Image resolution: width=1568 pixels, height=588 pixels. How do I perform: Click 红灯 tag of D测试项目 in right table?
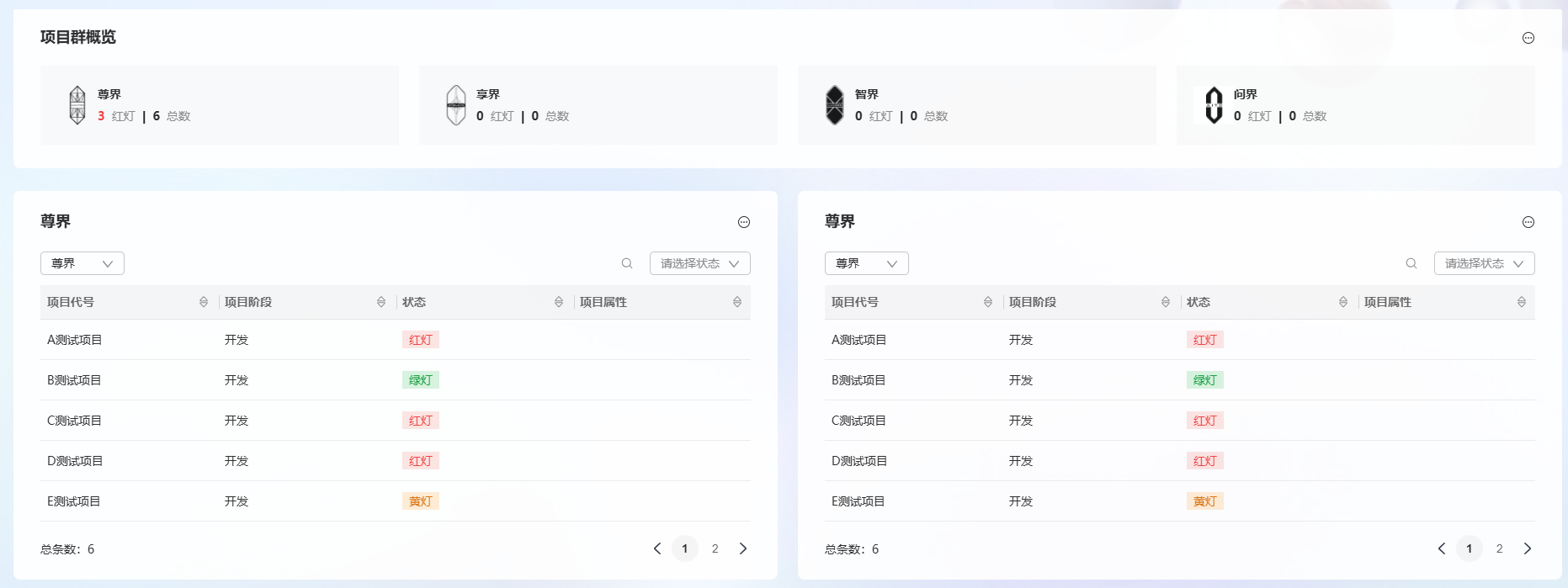pyautogui.click(x=1205, y=461)
